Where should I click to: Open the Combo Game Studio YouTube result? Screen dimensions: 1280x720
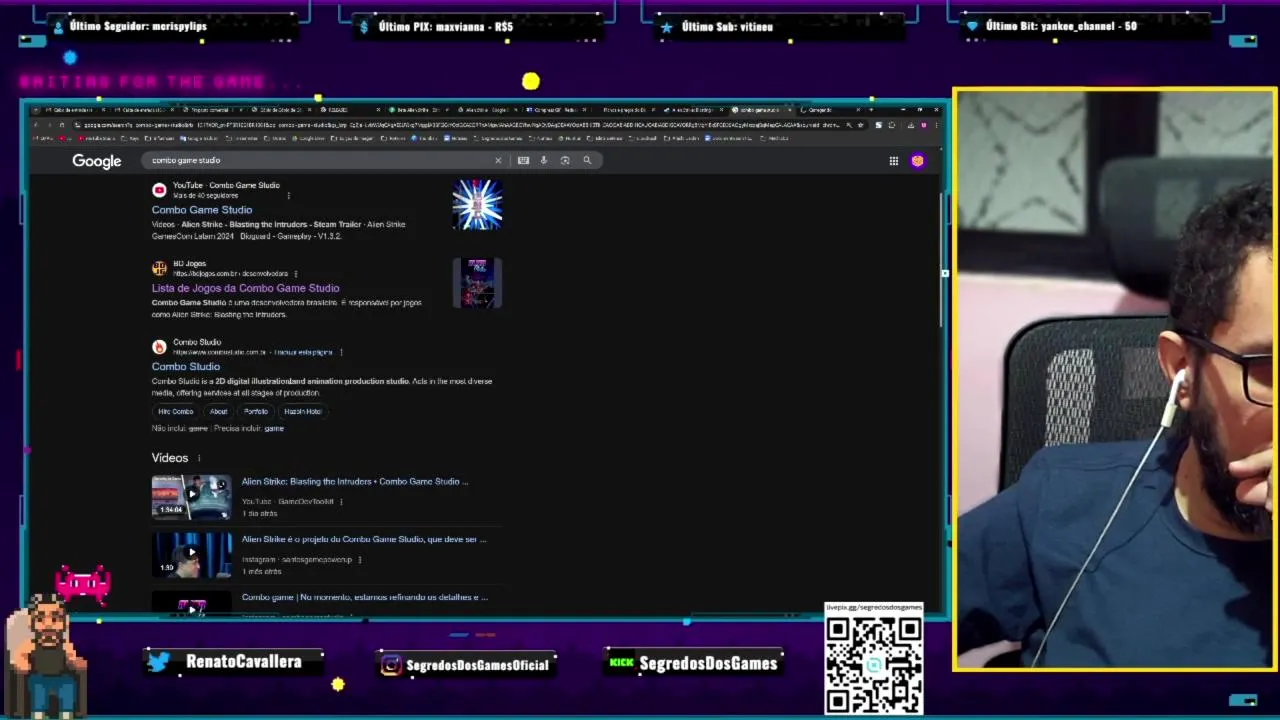click(x=202, y=210)
